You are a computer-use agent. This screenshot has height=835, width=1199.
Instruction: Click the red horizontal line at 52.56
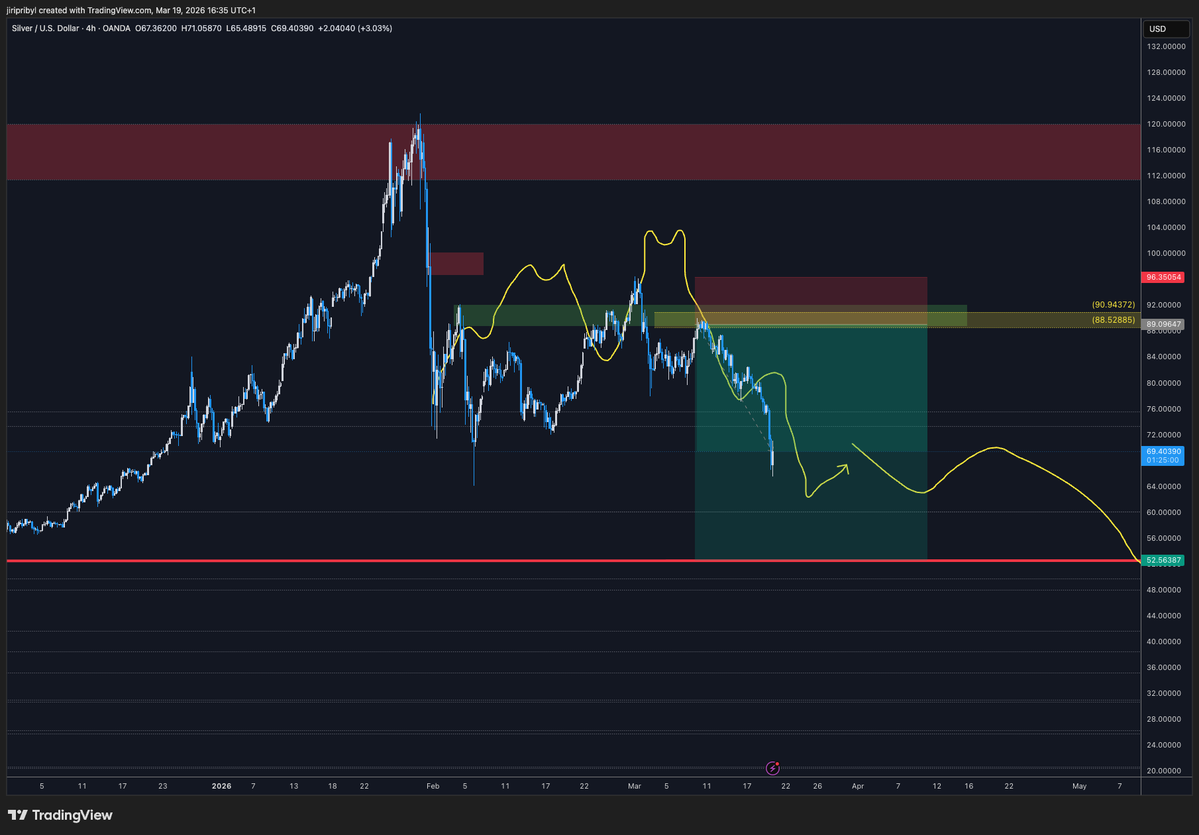574,560
